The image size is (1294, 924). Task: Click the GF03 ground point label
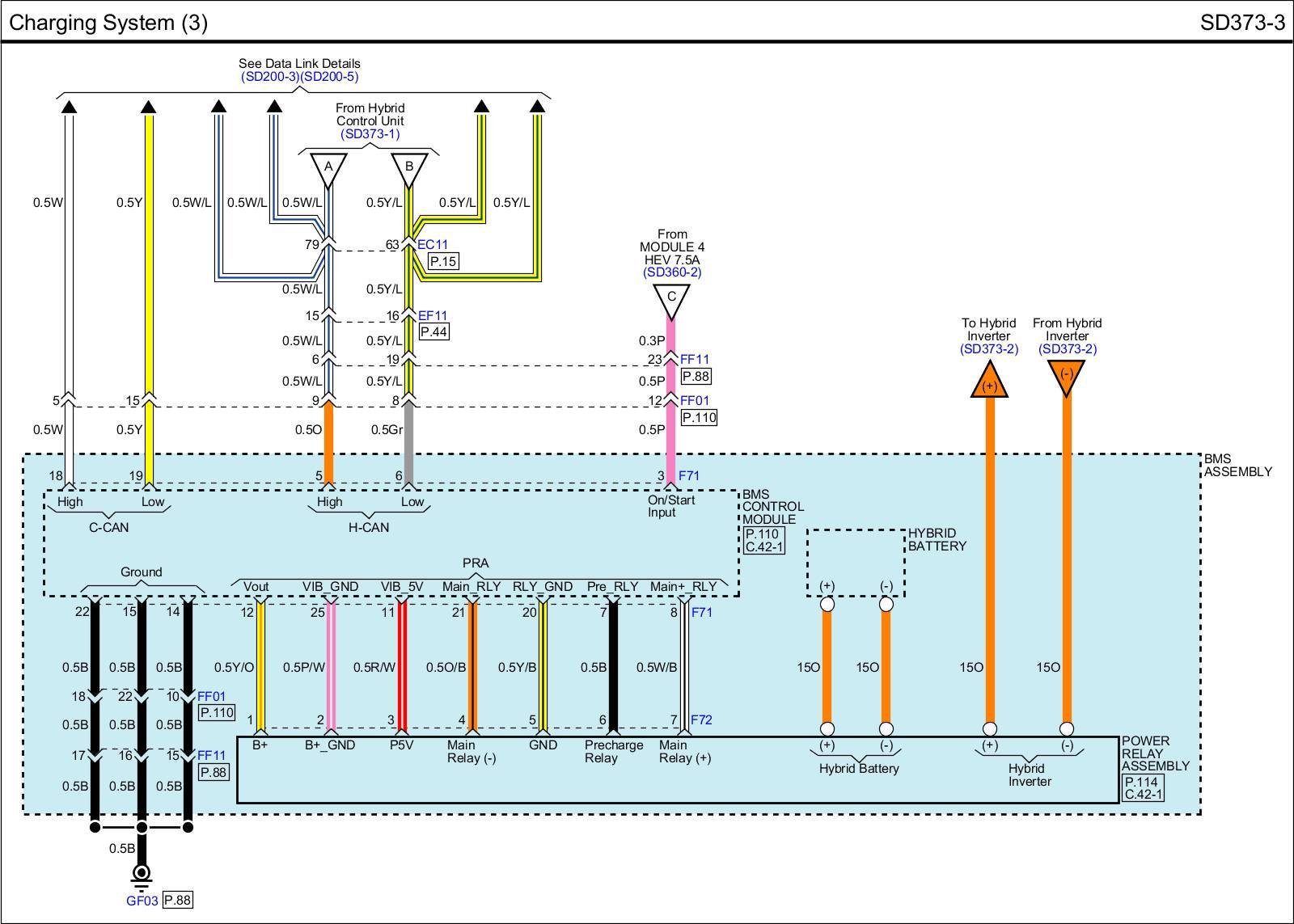[x=142, y=901]
